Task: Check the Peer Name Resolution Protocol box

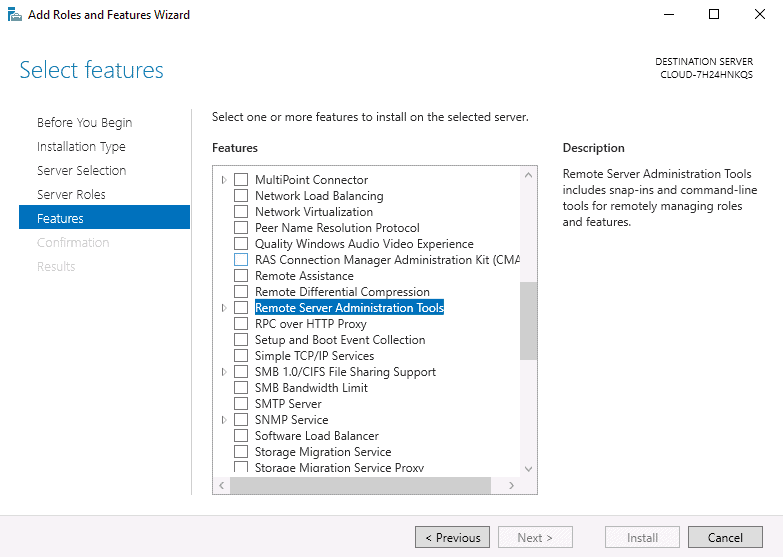Action: click(x=241, y=227)
